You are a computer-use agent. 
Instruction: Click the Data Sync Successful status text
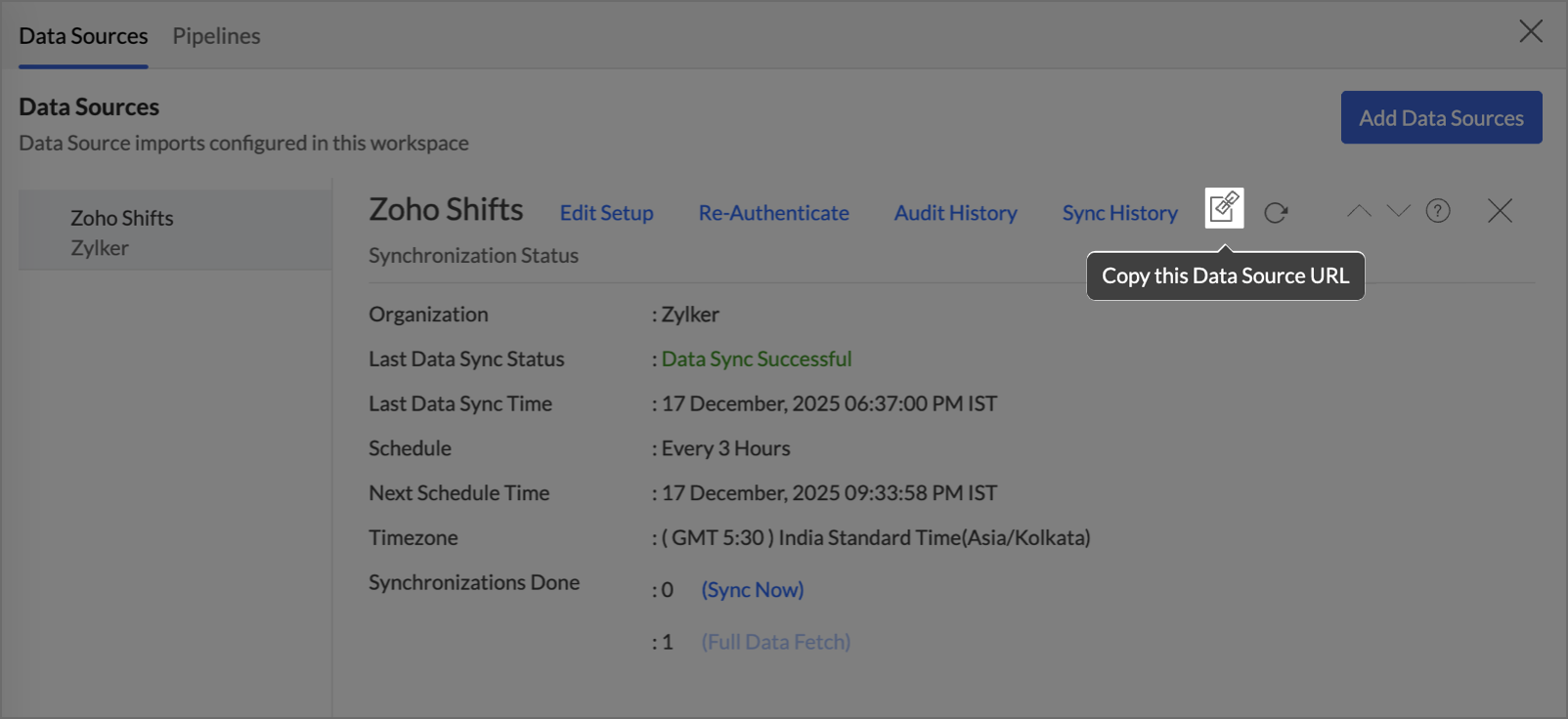coord(756,359)
